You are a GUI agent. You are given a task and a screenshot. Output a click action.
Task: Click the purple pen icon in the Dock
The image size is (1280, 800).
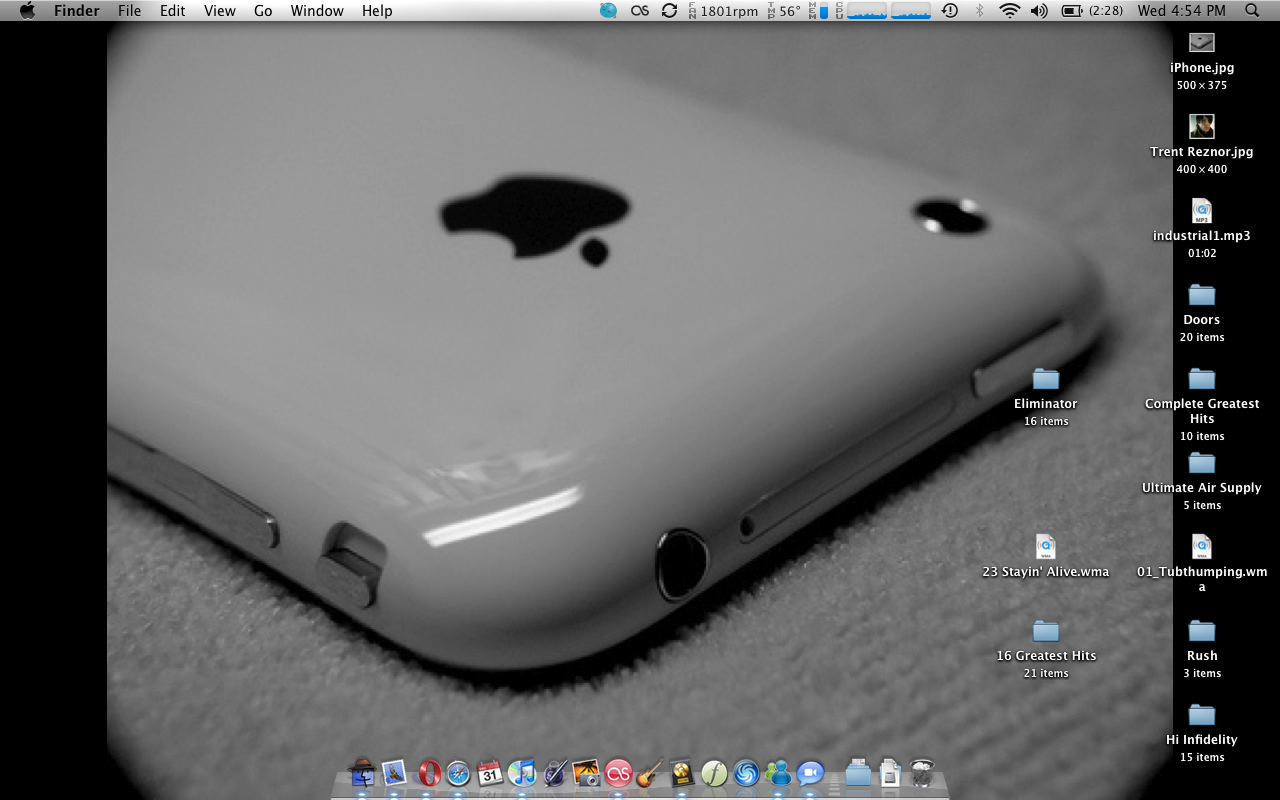point(554,773)
